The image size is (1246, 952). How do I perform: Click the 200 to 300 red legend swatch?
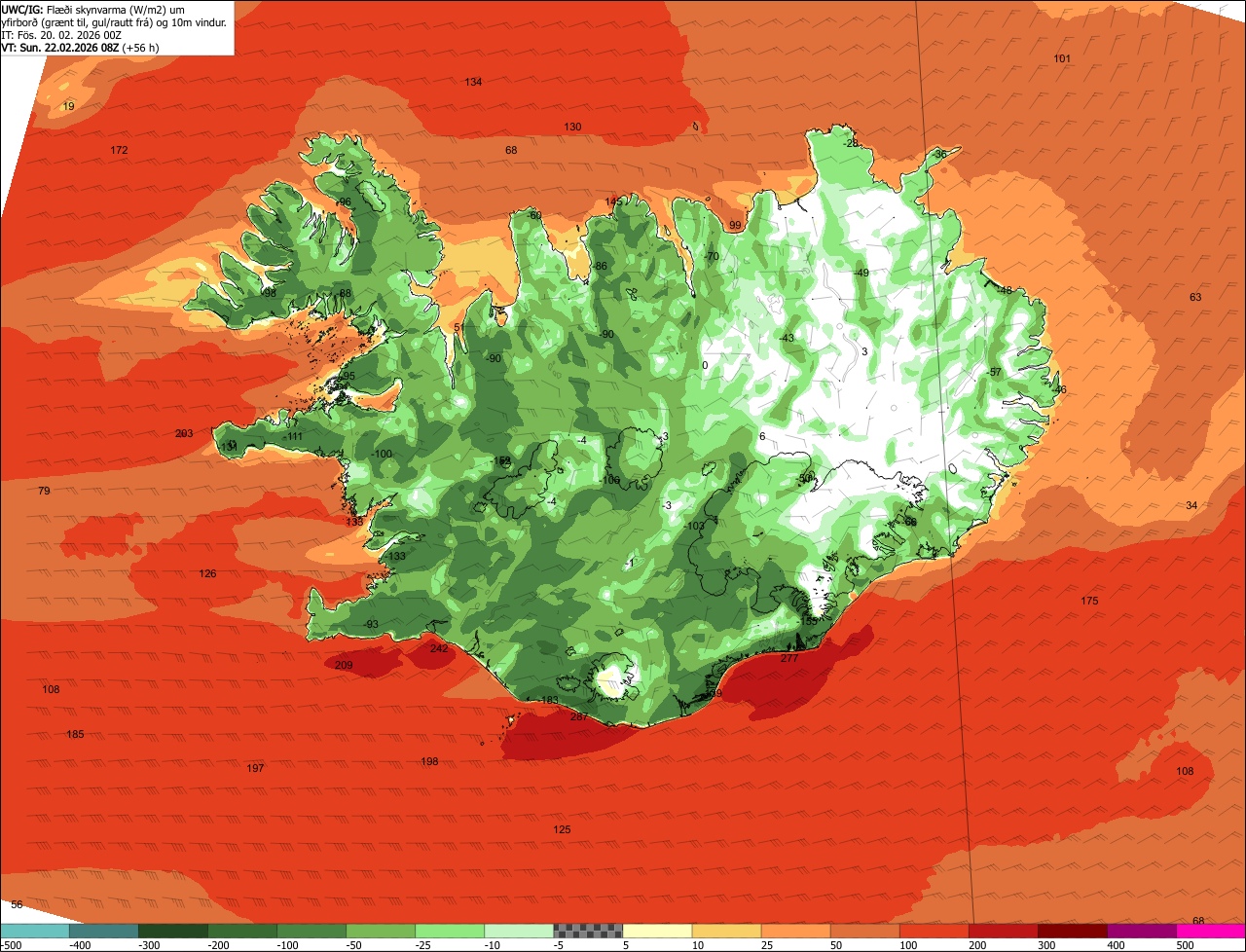[1004, 931]
